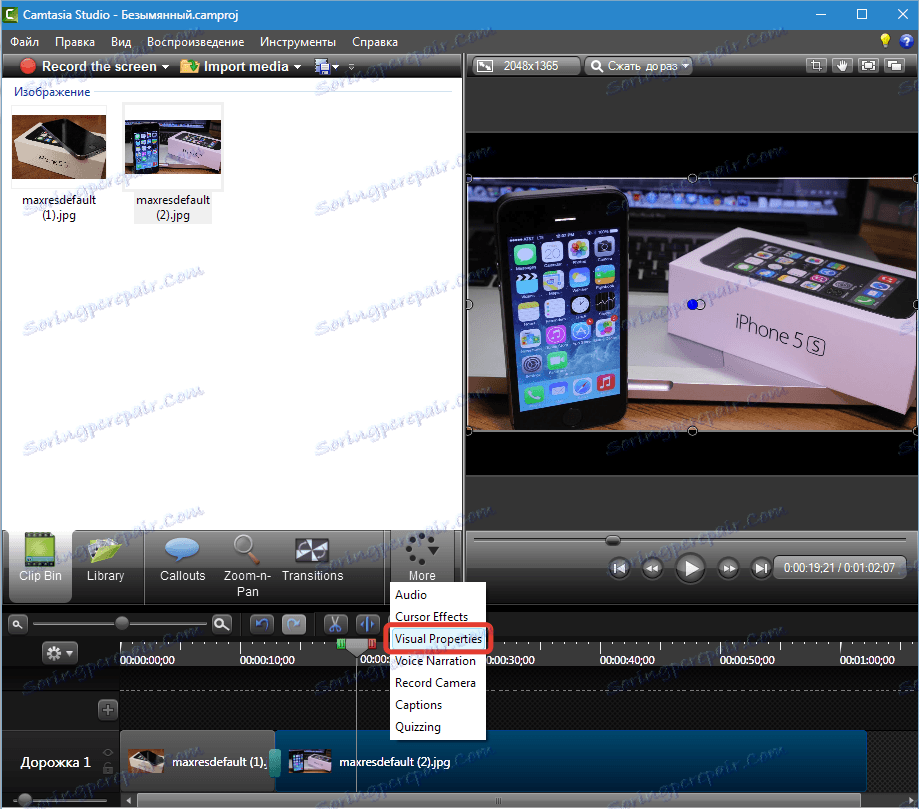The width and height of the screenshot is (919, 809).
Task: Choose Captions from the More menu
Action: click(438, 705)
